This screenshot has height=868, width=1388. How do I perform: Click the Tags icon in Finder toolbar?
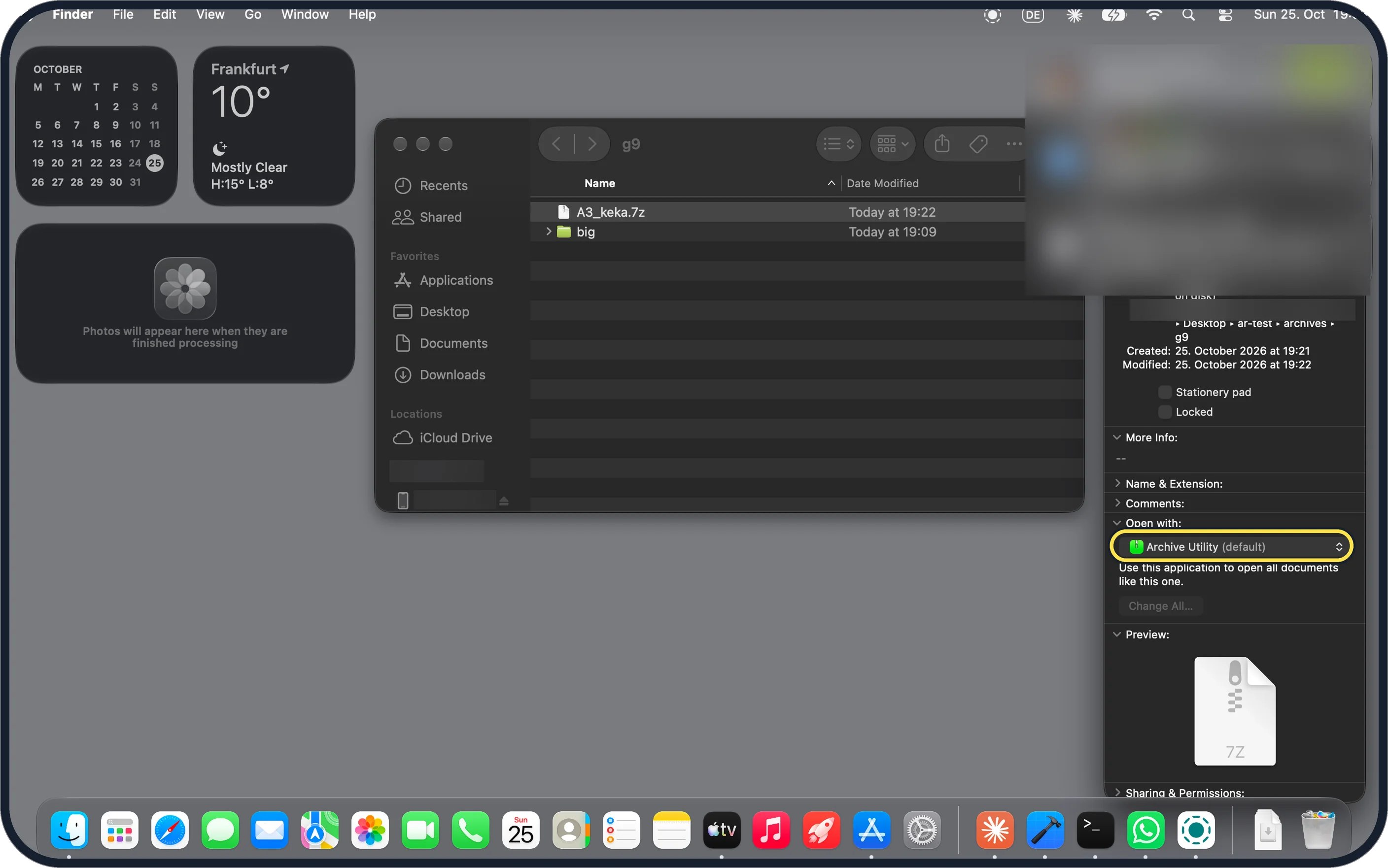(x=978, y=143)
